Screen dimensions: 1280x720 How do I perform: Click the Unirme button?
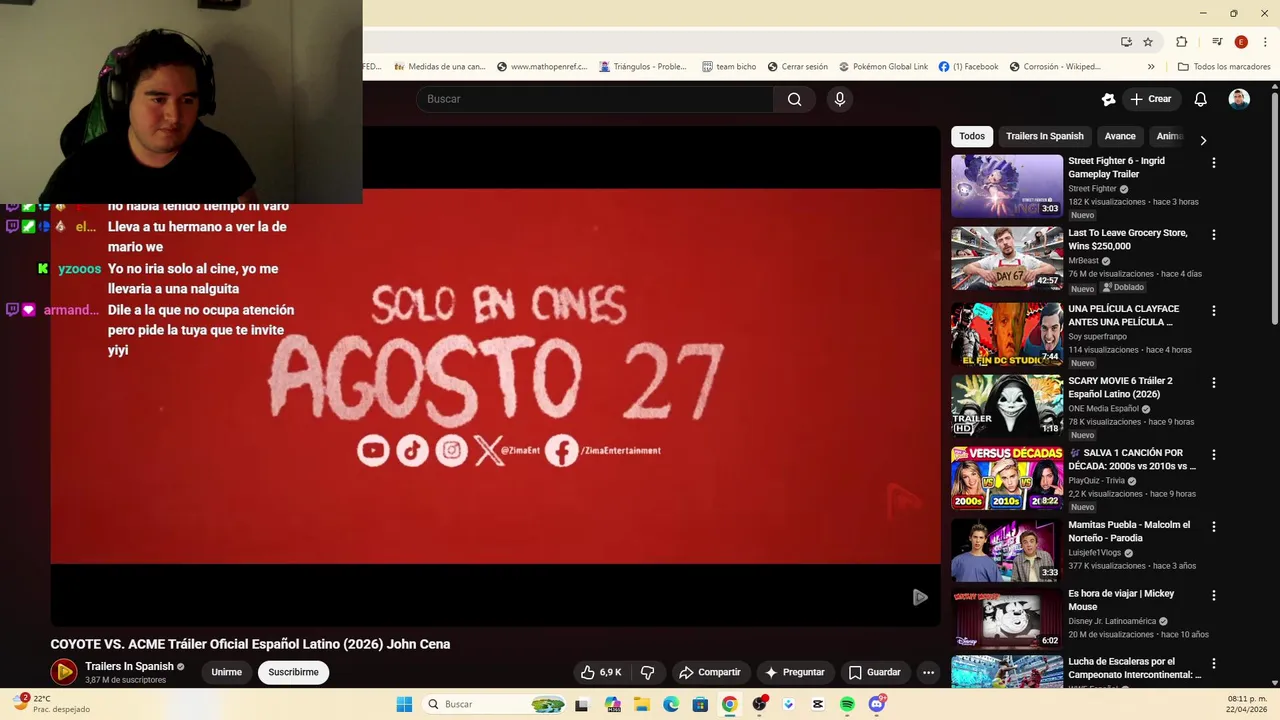click(226, 672)
